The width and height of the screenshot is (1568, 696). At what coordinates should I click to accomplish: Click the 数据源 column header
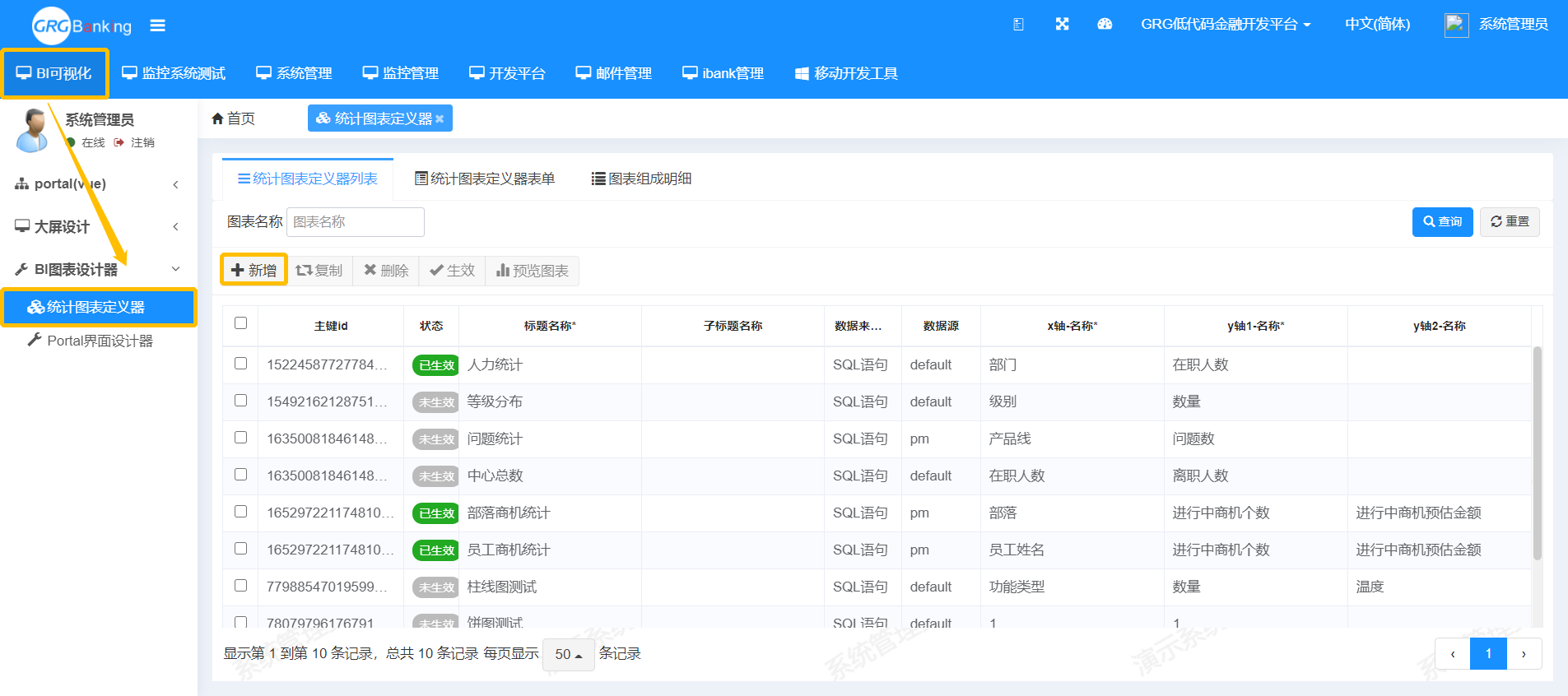pos(941,326)
